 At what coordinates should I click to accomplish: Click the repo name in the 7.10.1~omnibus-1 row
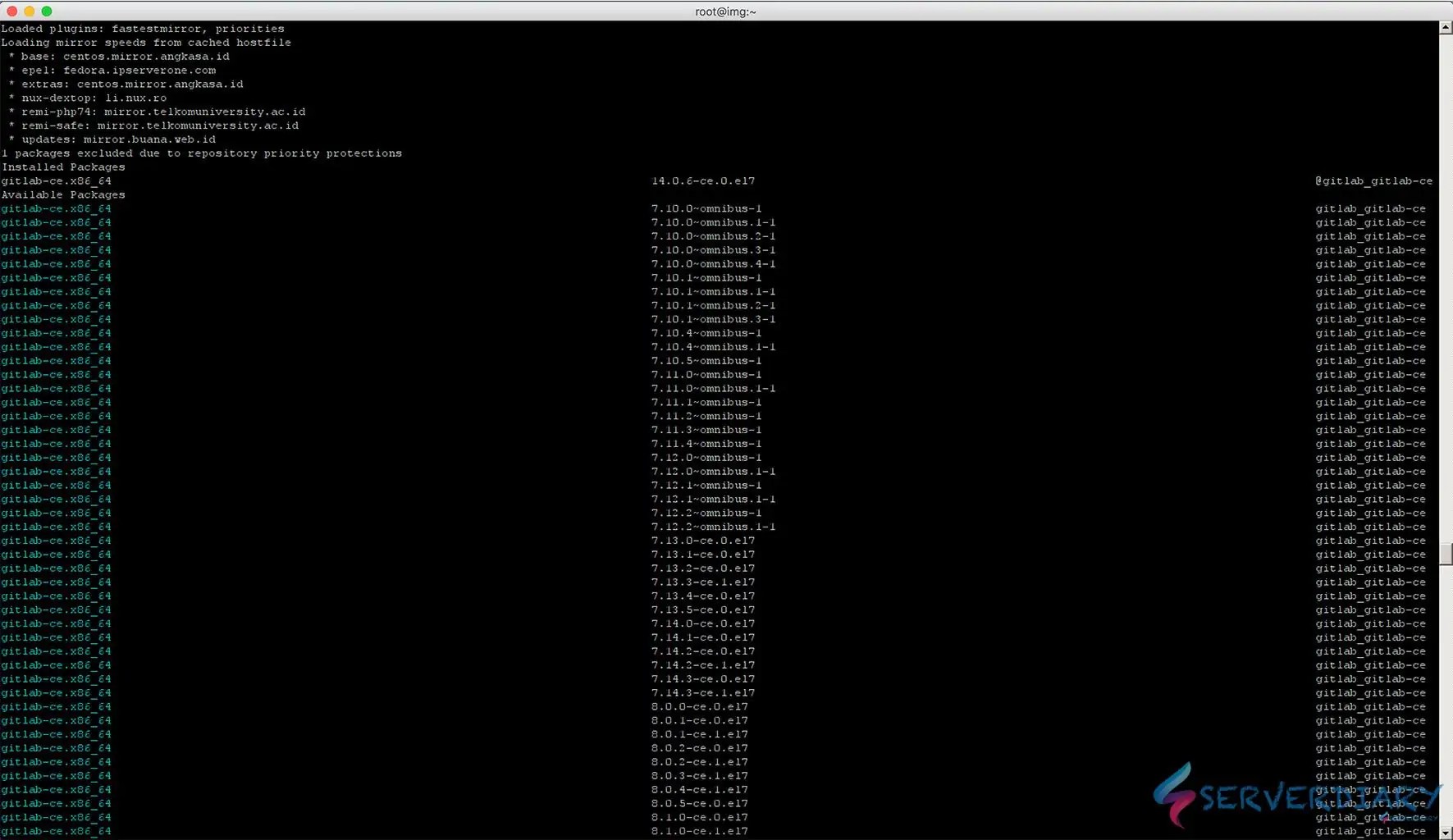pos(1370,278)
